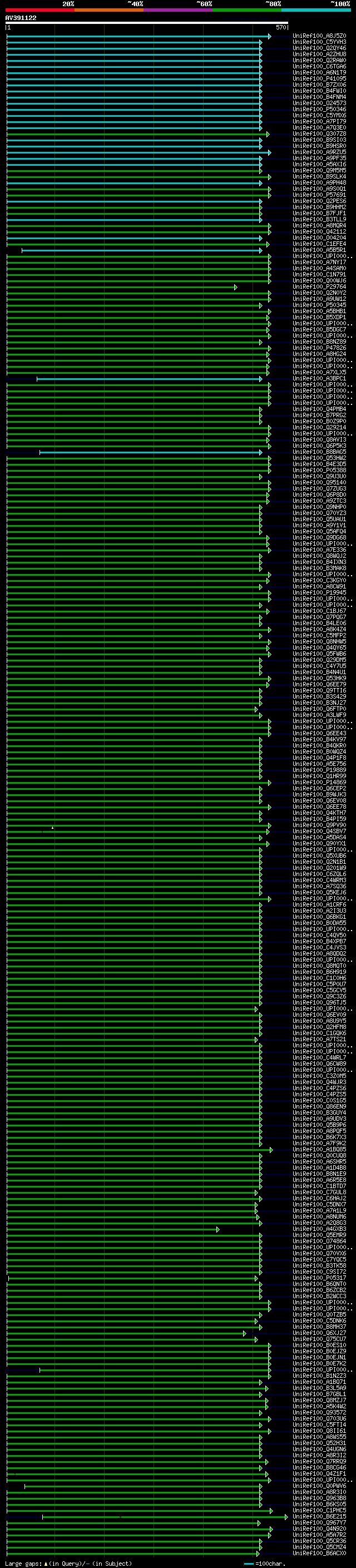356x1568 pixels.
Task: Open the UniRef100_A7PI79 hit
Action: [x=319, y=122]
